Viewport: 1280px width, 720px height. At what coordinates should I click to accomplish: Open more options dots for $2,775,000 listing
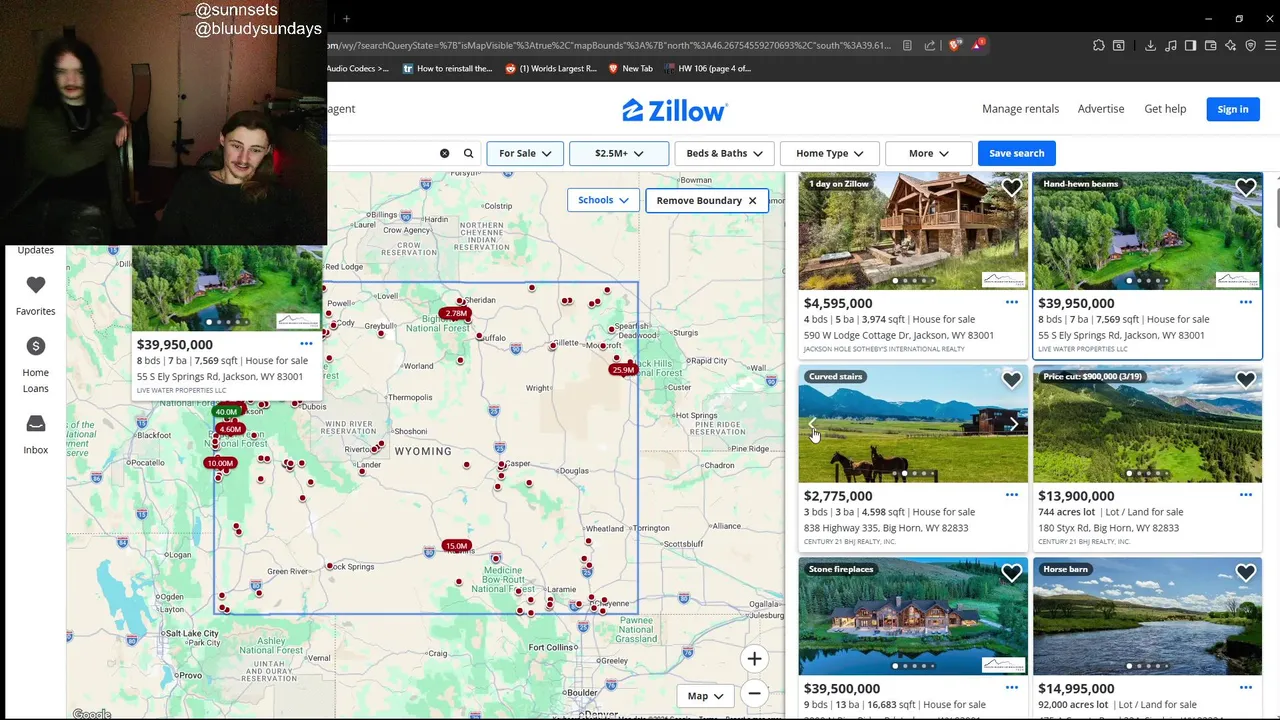tap(1012, 495)
